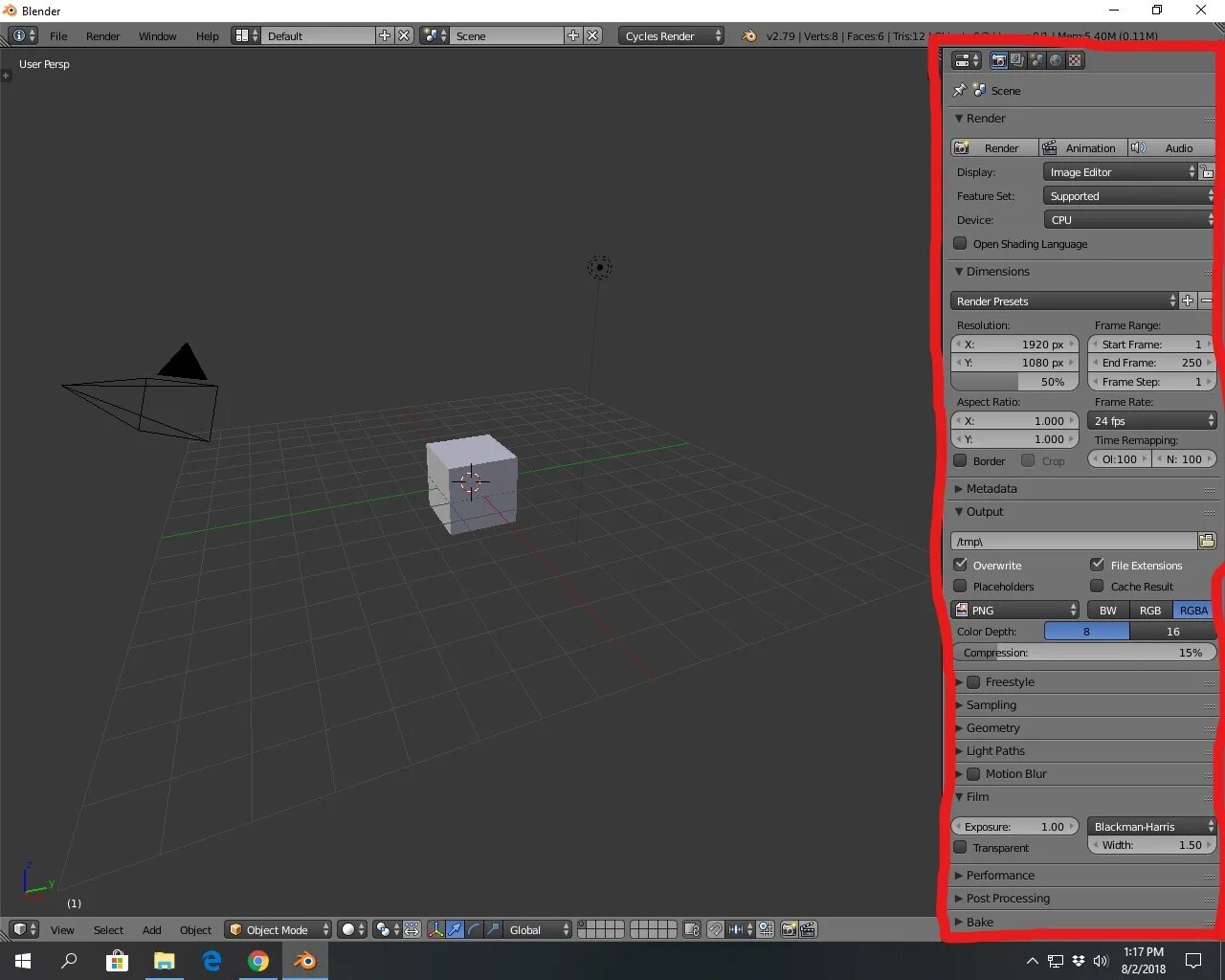Open the Texture properties tab
Viewport: 1225px width, 980px height.
pos(1074,59)
